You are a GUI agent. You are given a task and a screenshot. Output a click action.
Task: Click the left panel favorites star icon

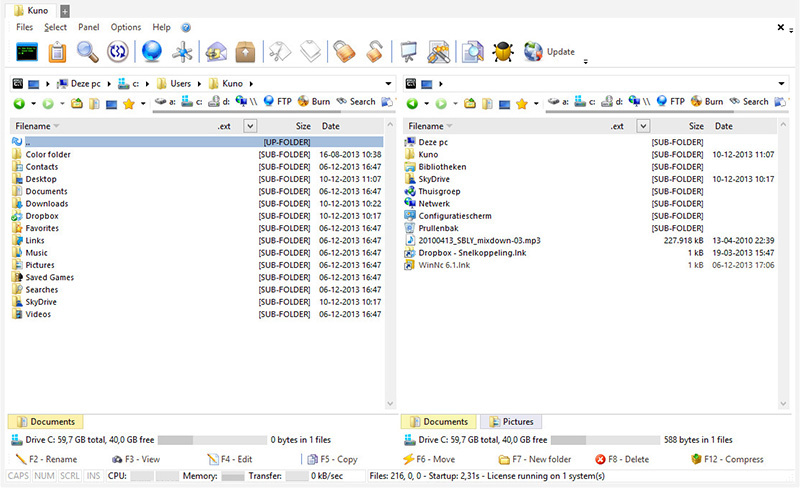click(129, 104)
